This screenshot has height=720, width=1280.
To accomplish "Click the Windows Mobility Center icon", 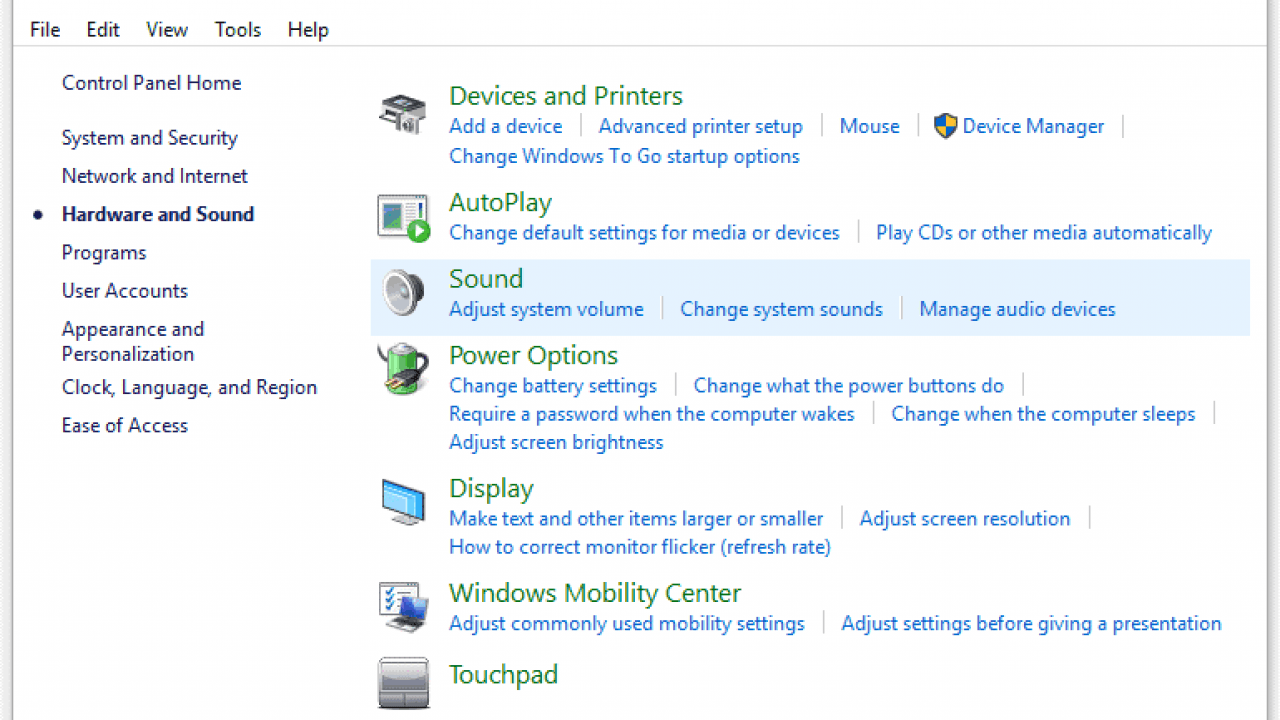I will [x=403, y=607].
